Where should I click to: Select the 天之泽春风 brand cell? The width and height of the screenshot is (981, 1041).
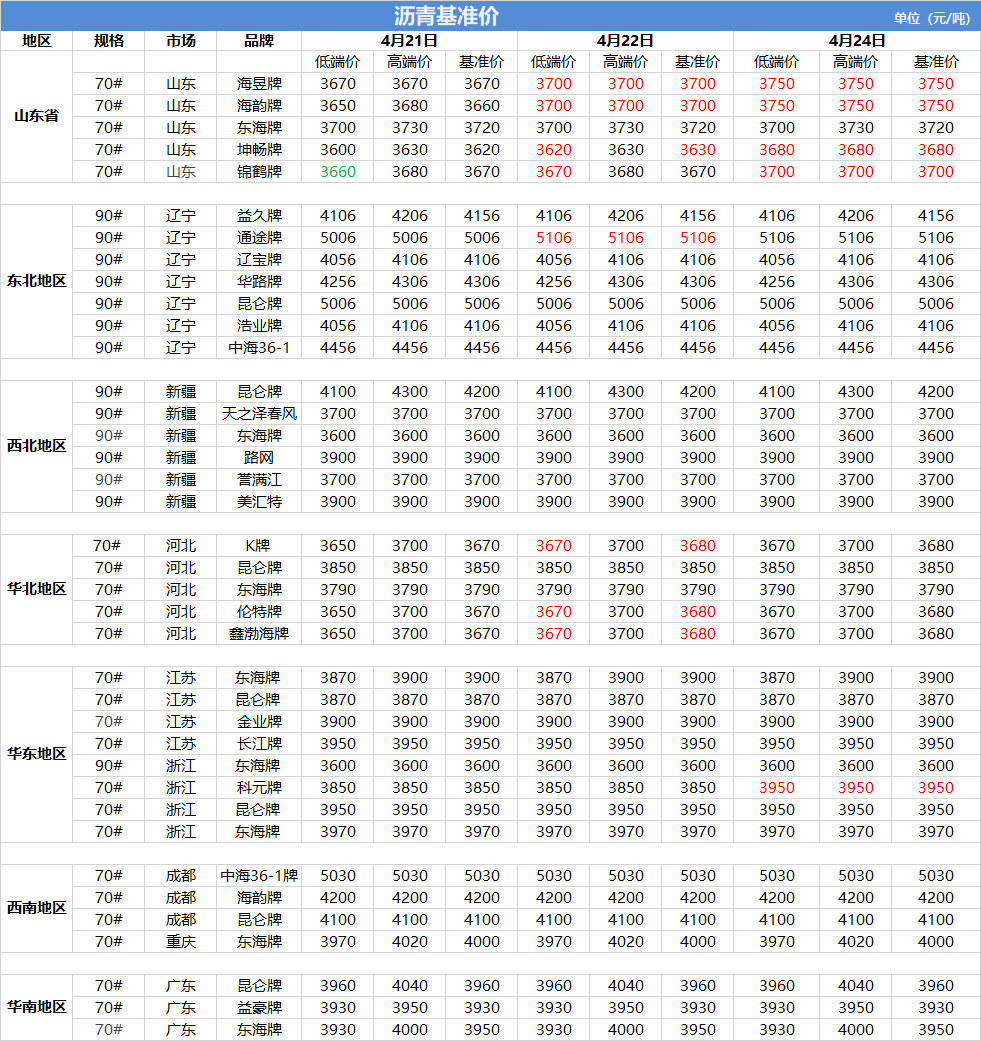coord(259,414)
